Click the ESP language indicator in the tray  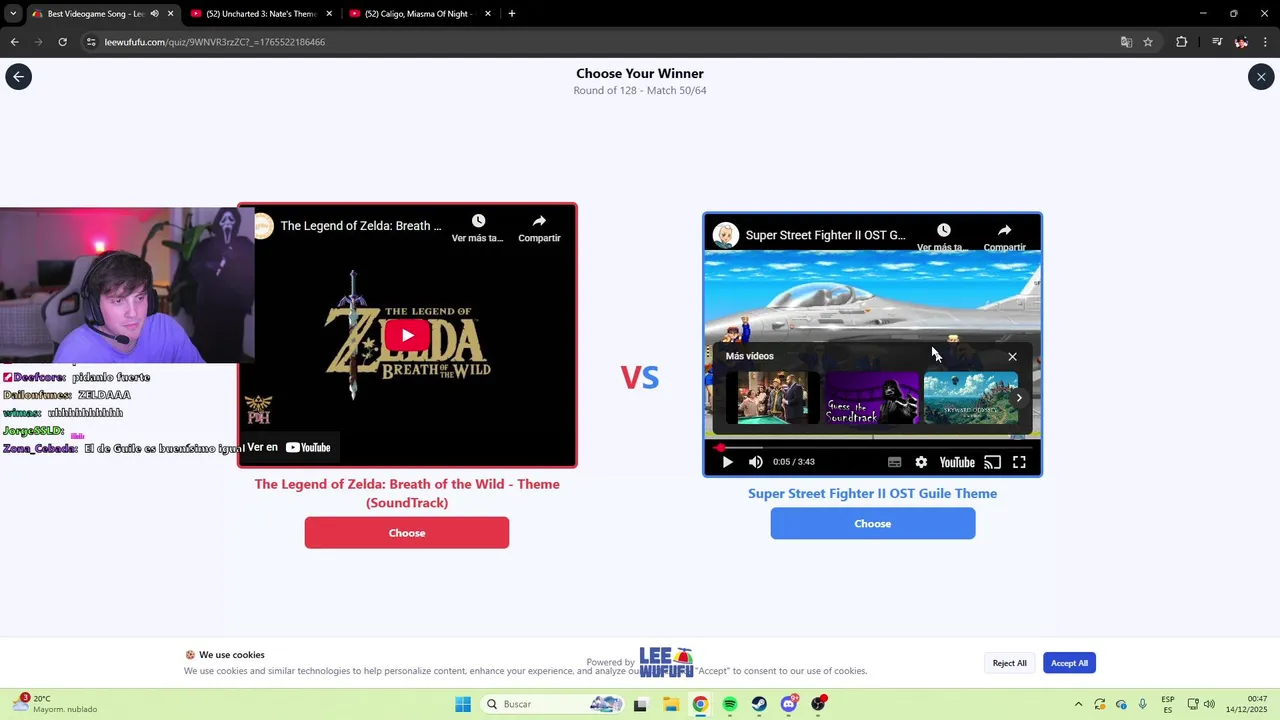tap(1168, 704)
